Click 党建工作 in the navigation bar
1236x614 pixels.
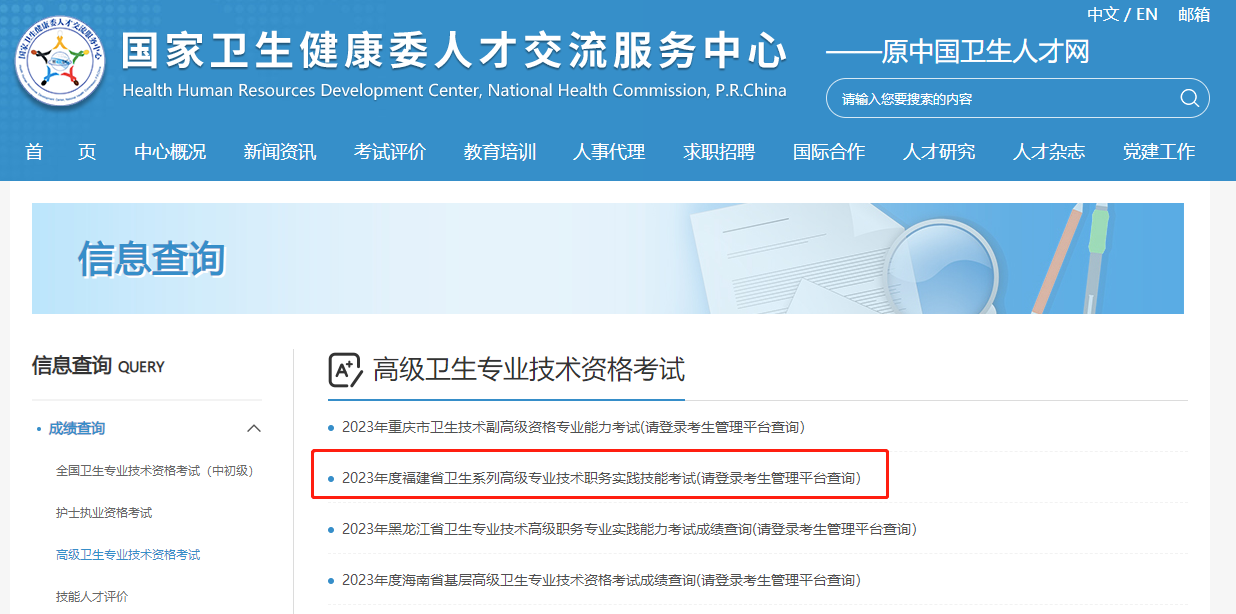1159,152
